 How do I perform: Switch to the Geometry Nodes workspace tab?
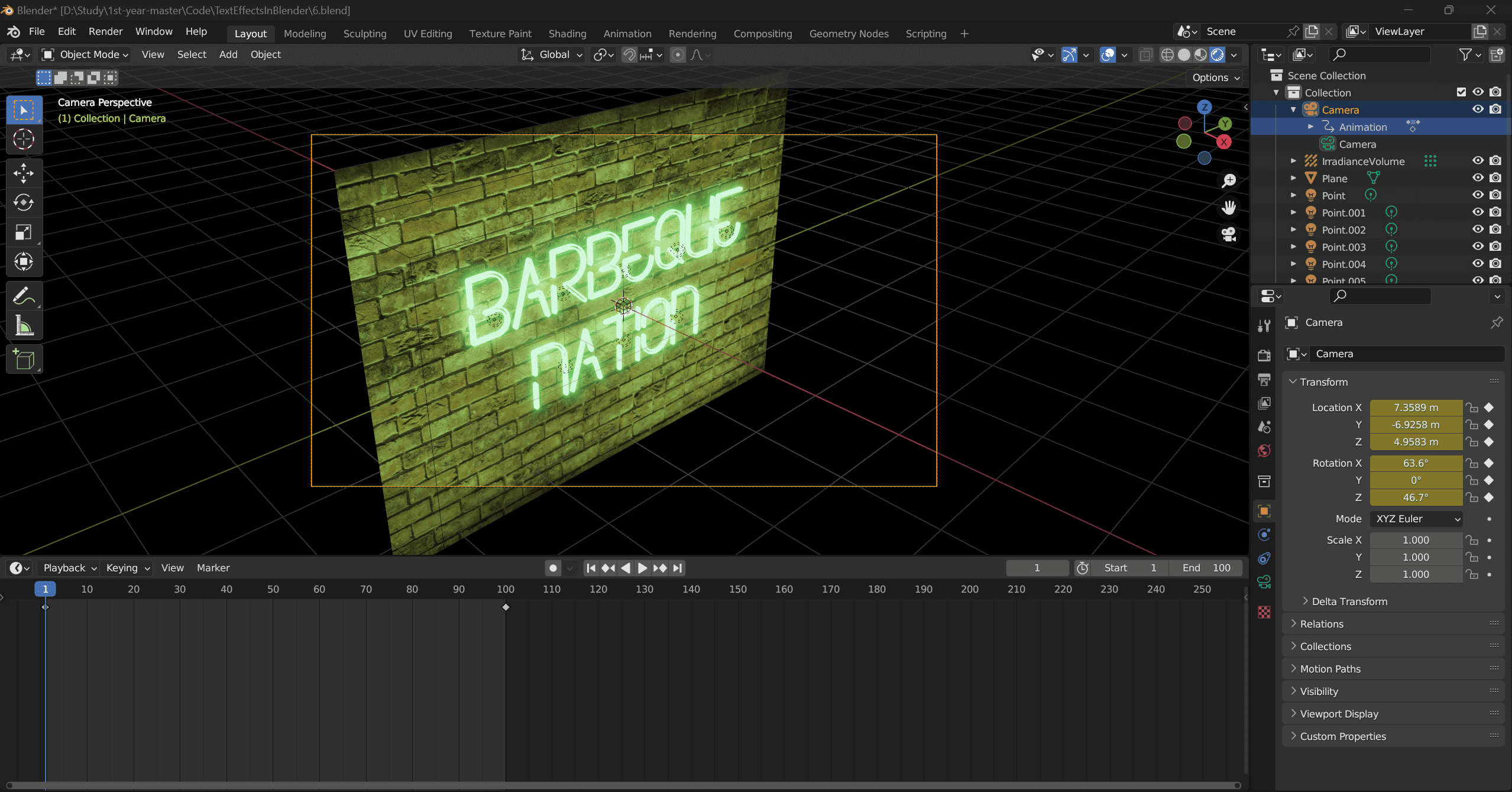point(849,34)
